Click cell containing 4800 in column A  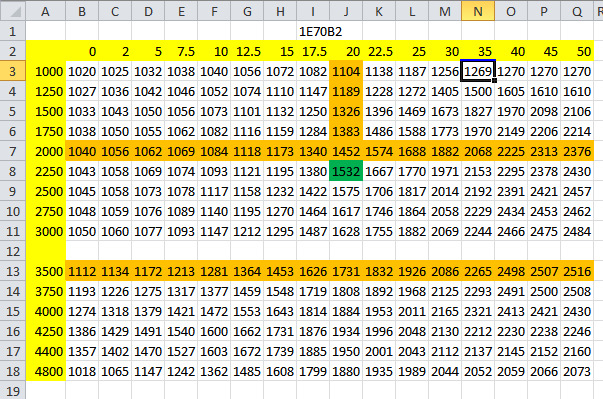tap(46, 371)
